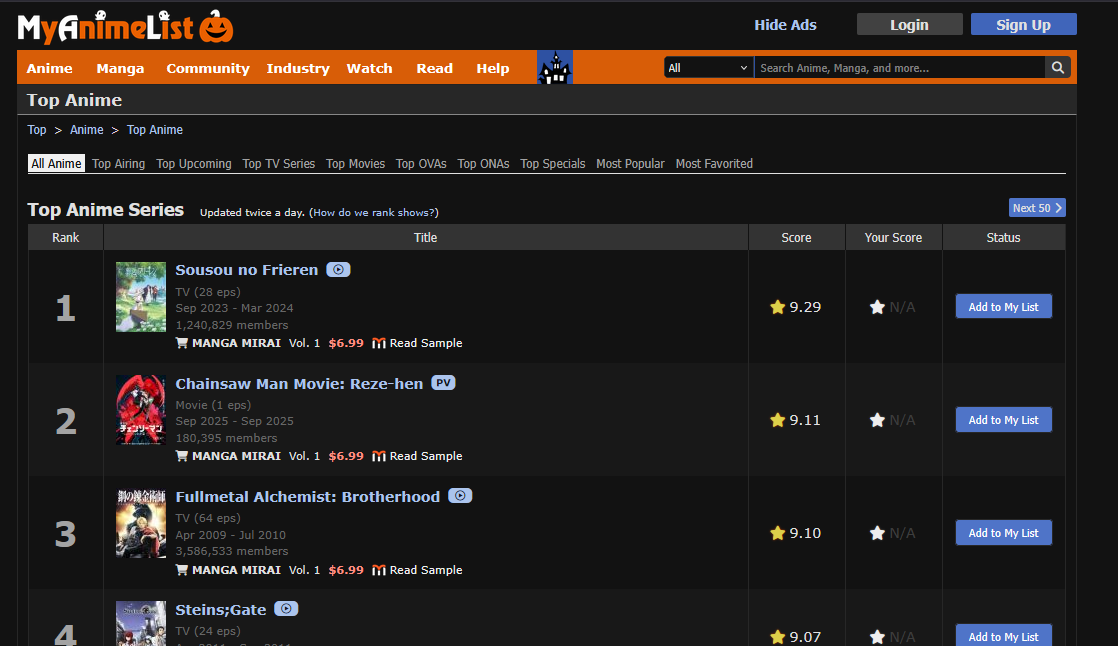This screenshot has width=1118, height=646.
Task: Open the Steins;Gate poster thumbnail
Action: pyautogui.click(x=140, y=623)
